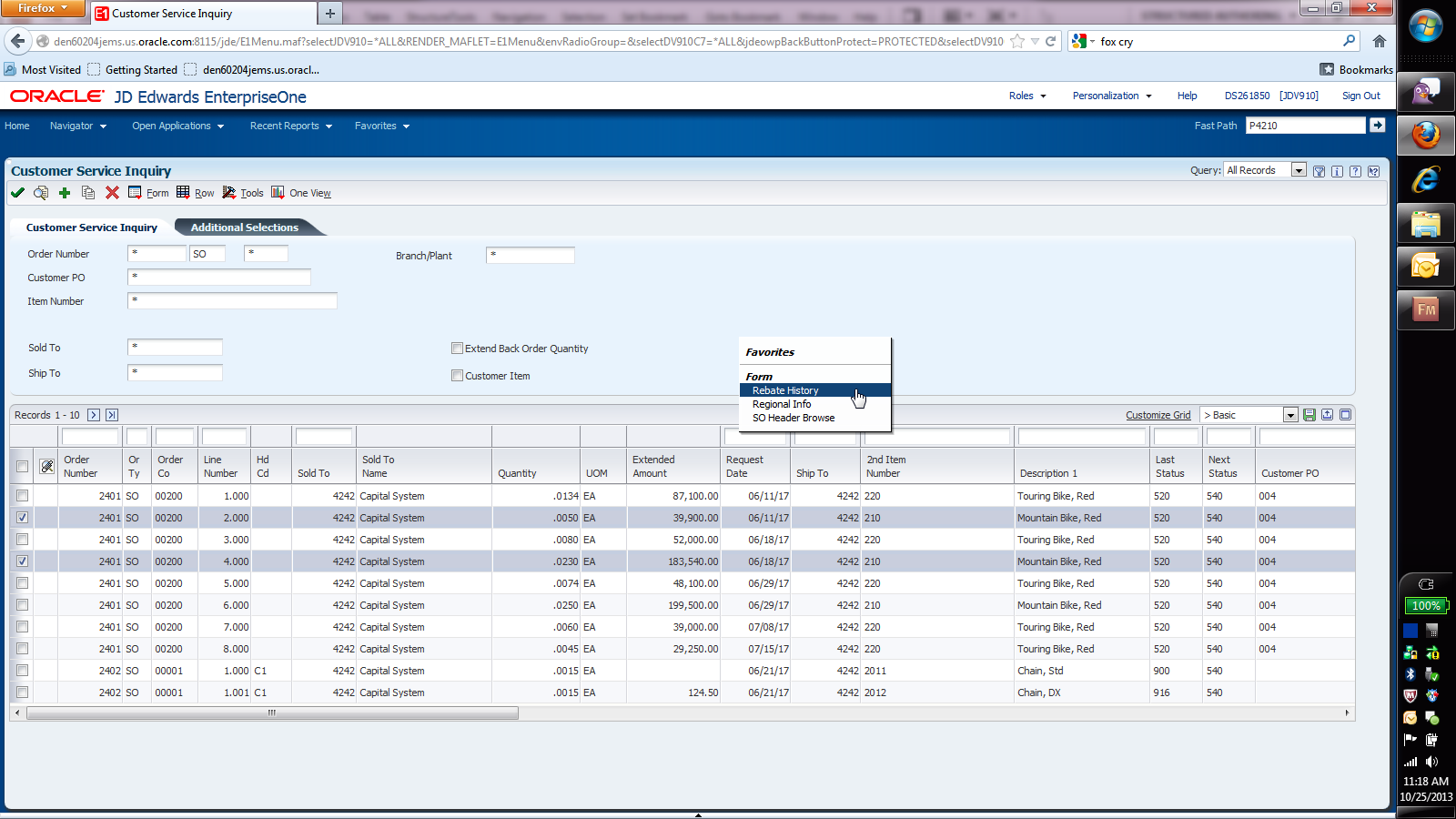Viewport: 1456px width, 819px height.
Task: Click the Internet Explorer icon in taskbar
Action: point(1426,179)
